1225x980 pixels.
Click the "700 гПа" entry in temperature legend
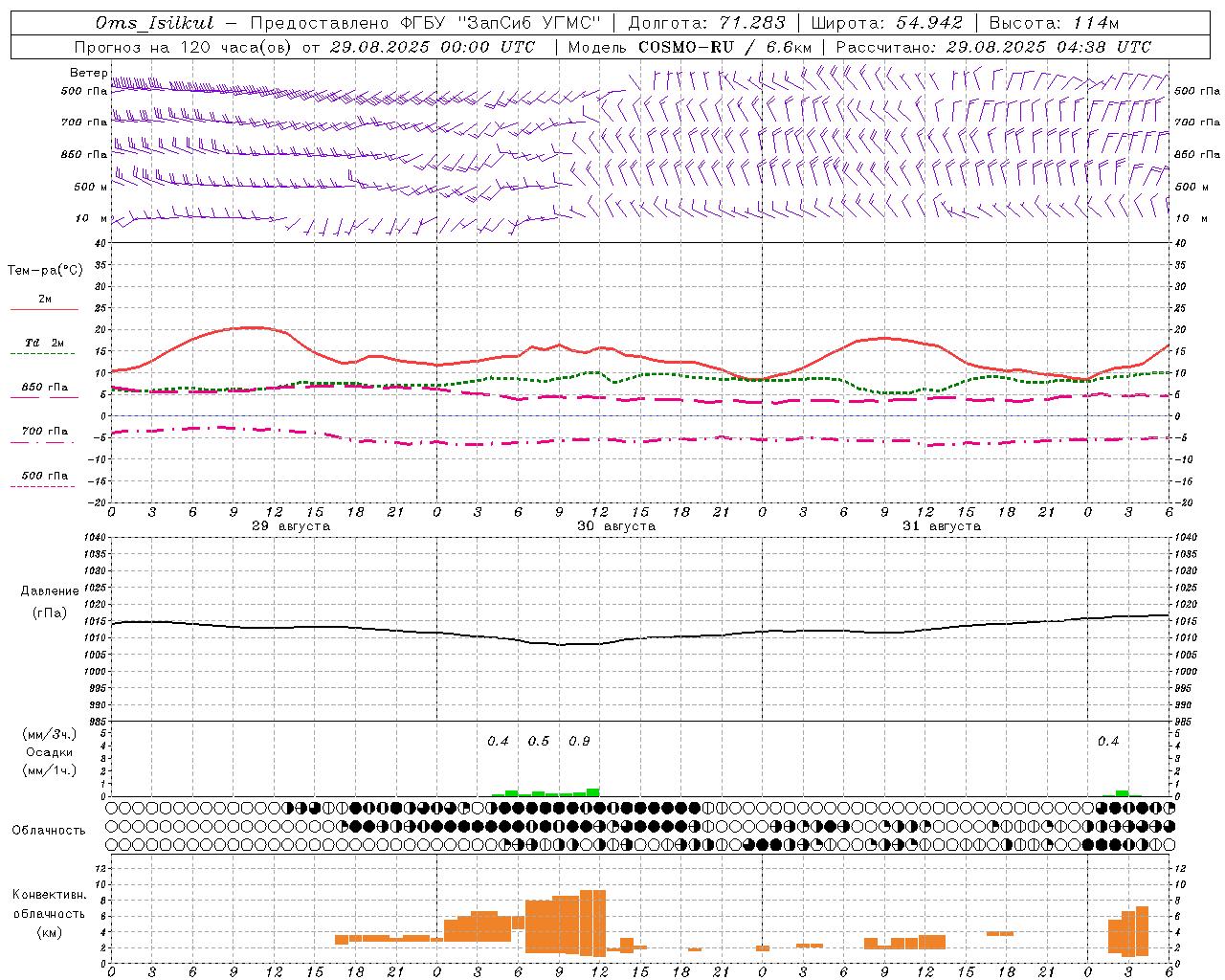[x=45, y=432]
